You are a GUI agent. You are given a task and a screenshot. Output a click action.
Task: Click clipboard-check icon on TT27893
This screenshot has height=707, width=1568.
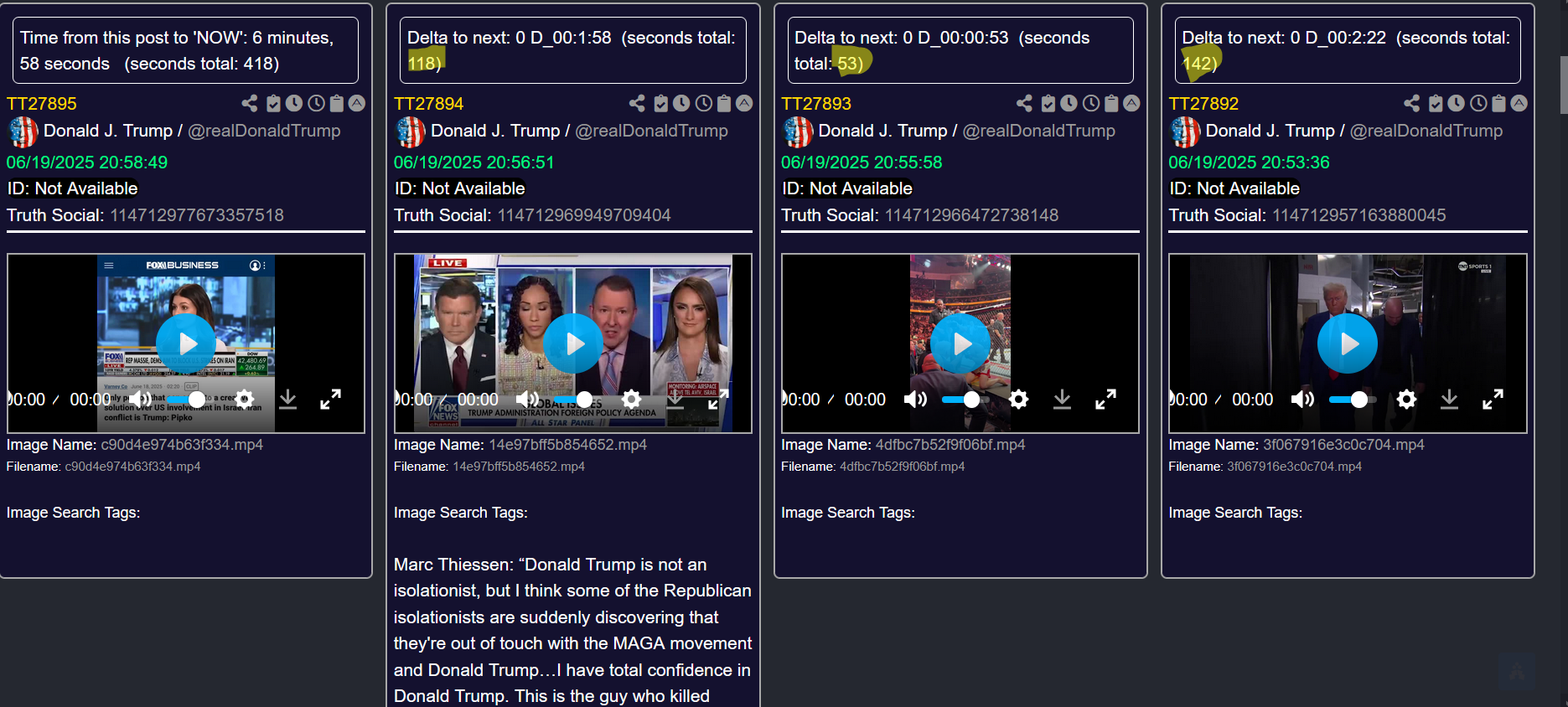[1048, 103]
